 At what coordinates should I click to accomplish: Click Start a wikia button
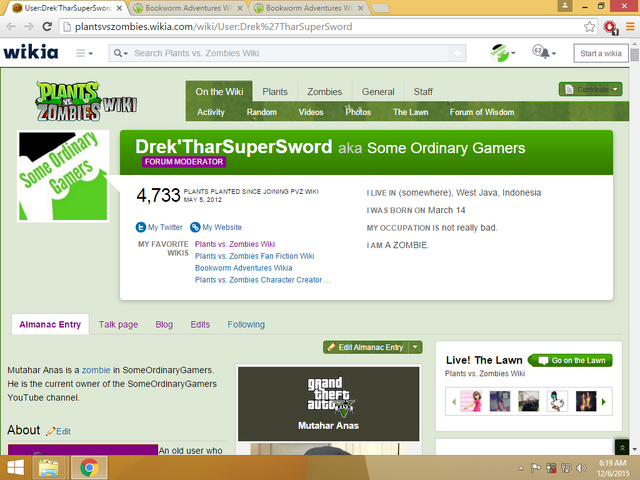(600, 53)
